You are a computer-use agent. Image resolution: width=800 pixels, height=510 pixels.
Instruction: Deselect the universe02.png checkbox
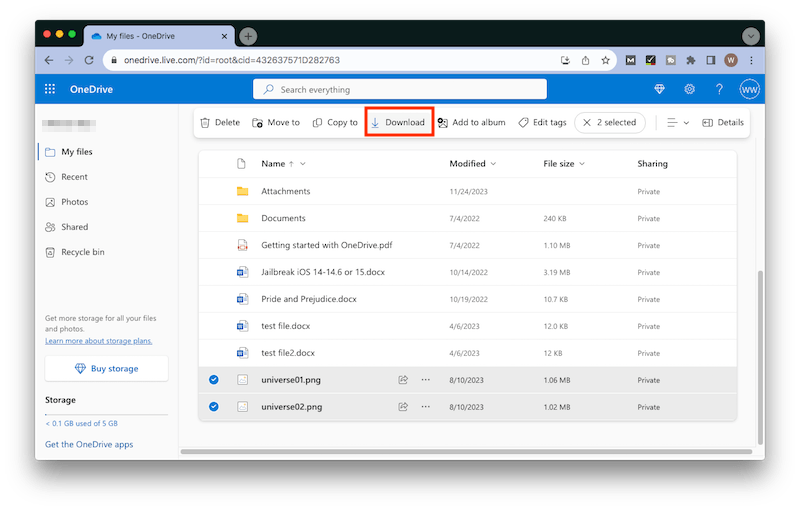(x=214, y=407)
